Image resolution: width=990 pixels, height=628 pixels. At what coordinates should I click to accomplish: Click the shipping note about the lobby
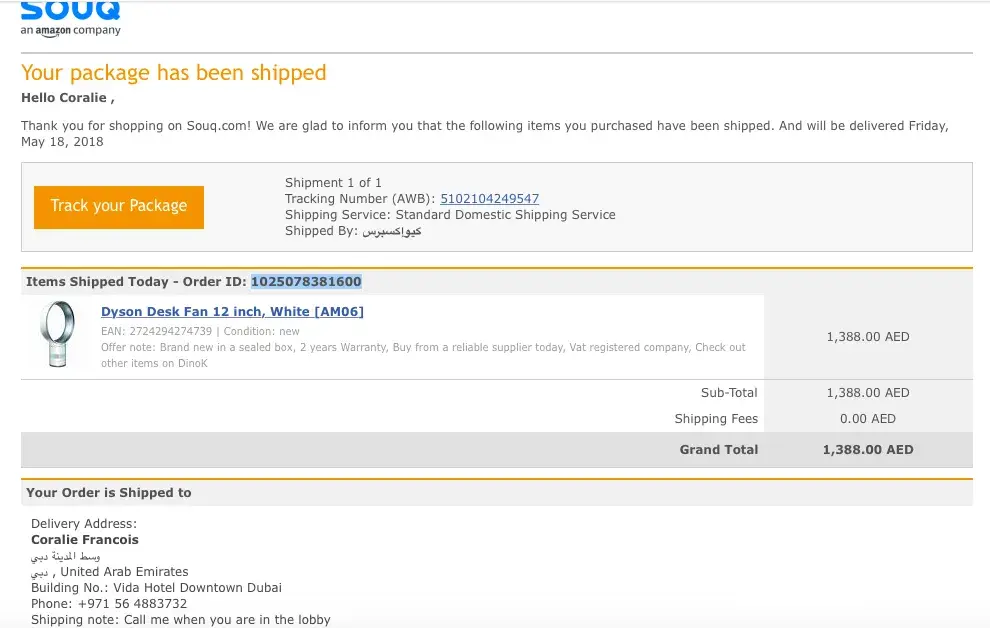180,620
